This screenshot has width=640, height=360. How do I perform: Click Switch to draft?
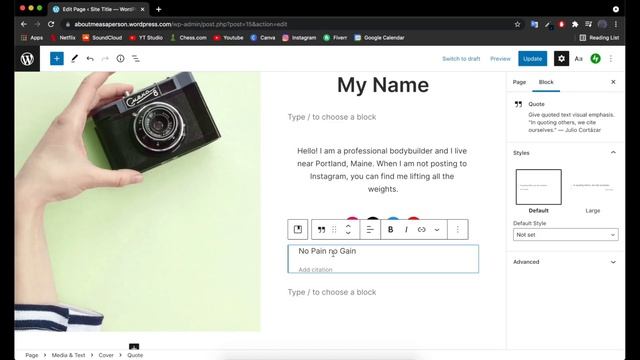(x=461, y=59)
